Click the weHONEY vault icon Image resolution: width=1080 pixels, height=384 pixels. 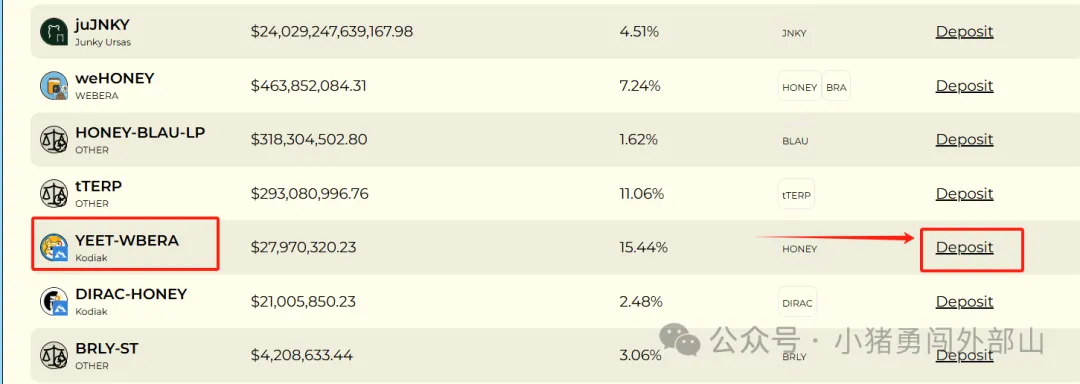coord(54,86)
